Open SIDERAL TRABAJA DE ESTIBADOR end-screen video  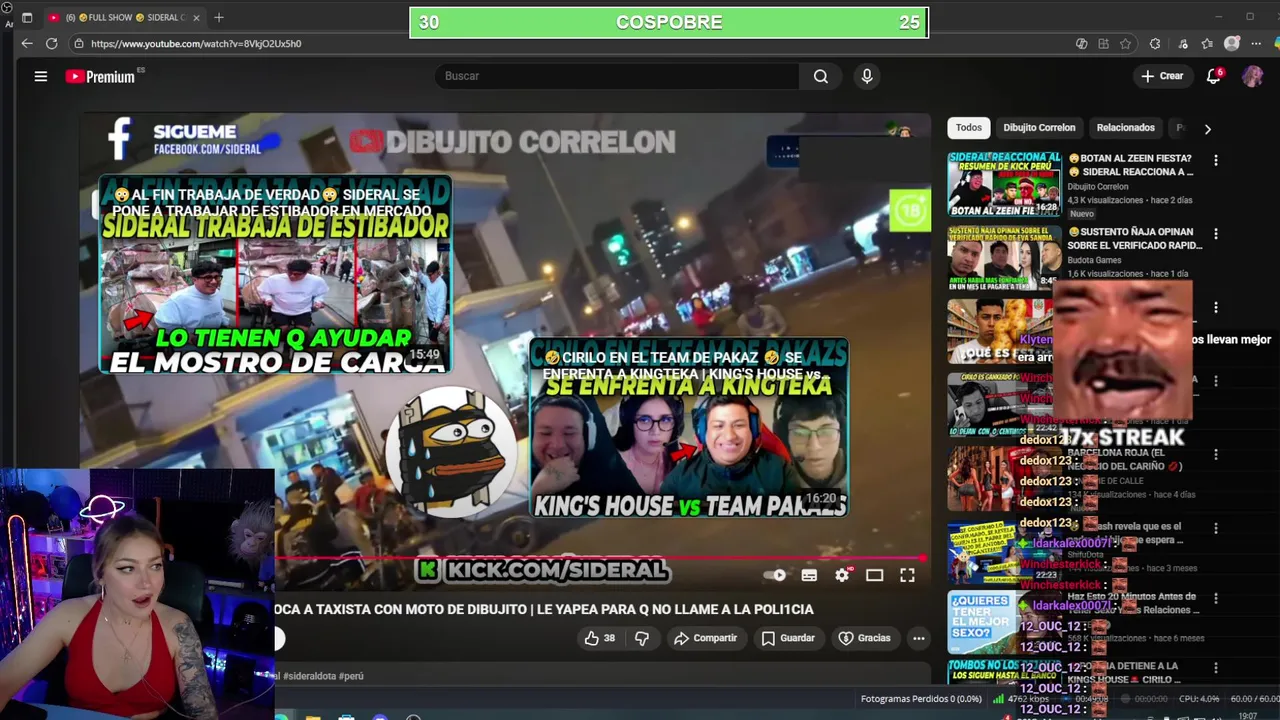pyautogui.click(x=275, y=275)
